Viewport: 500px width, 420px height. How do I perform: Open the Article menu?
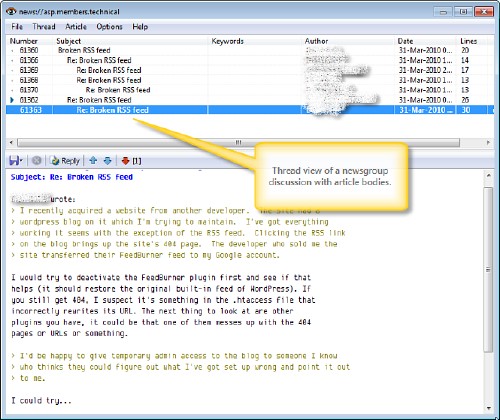[x=76, y=27]
